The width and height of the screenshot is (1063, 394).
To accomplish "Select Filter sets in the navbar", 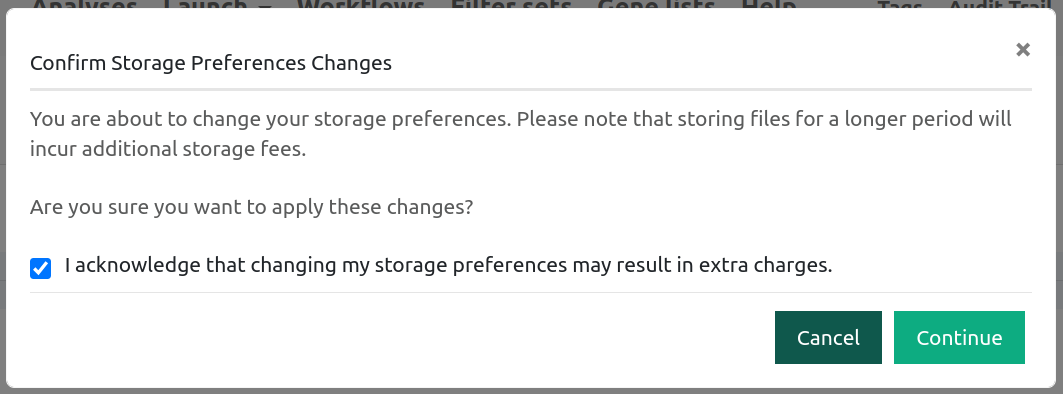I will pyautogui.click(x=511, y=4).
